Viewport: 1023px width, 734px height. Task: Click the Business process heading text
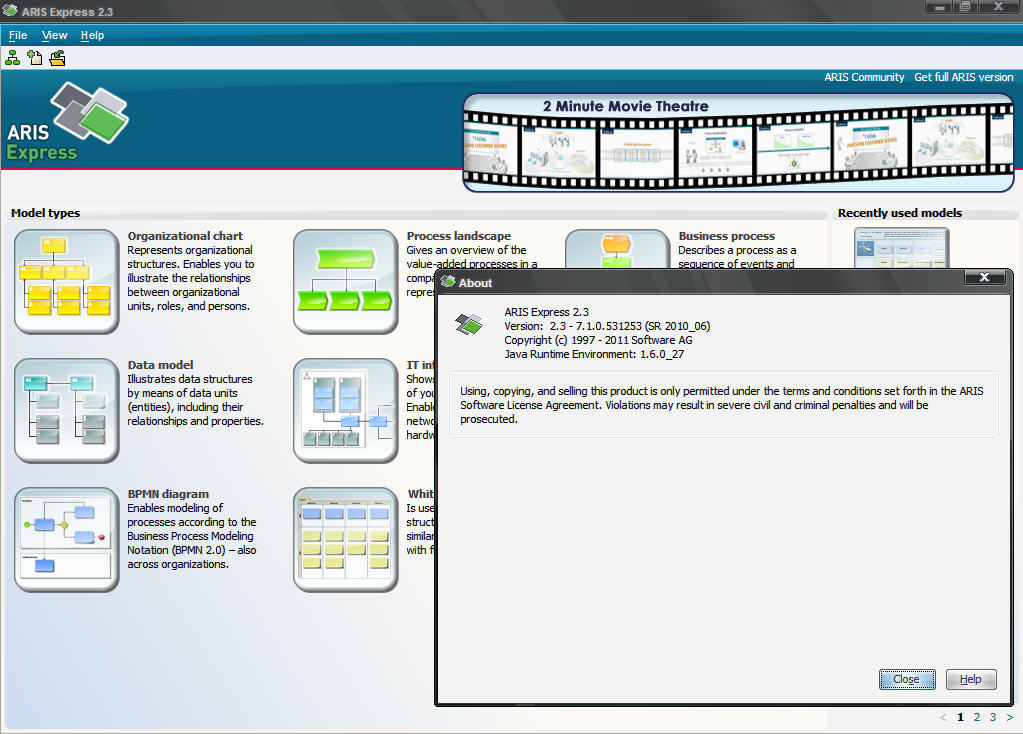pyautogui.click(x=727, y=236)
